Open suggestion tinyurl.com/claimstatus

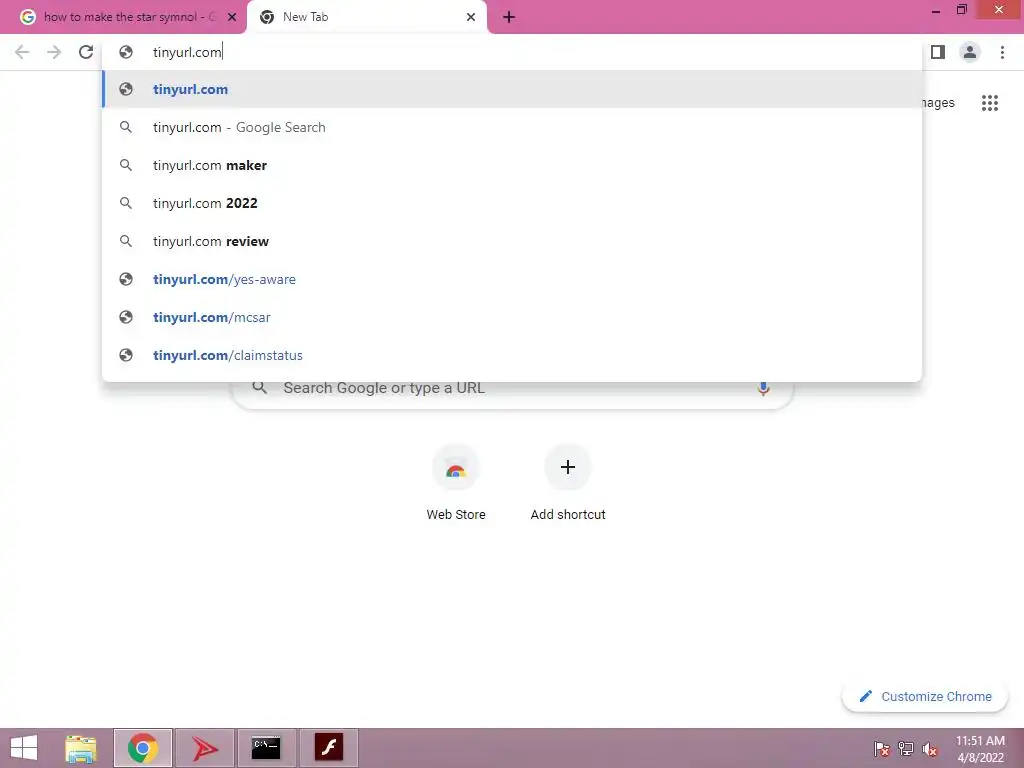512,355
